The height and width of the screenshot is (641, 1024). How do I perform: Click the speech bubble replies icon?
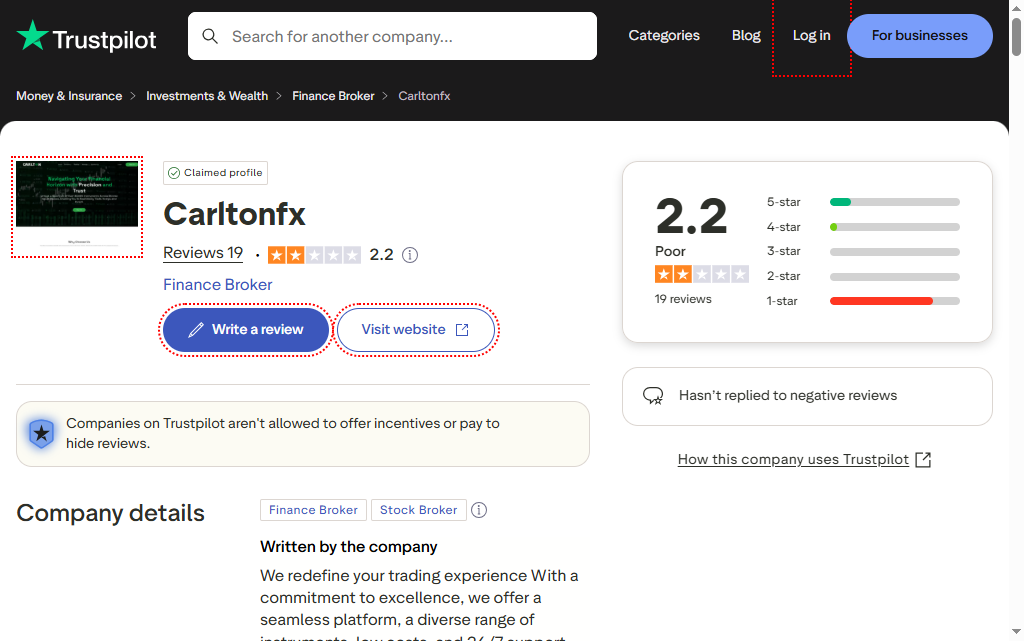coord(653,396)
